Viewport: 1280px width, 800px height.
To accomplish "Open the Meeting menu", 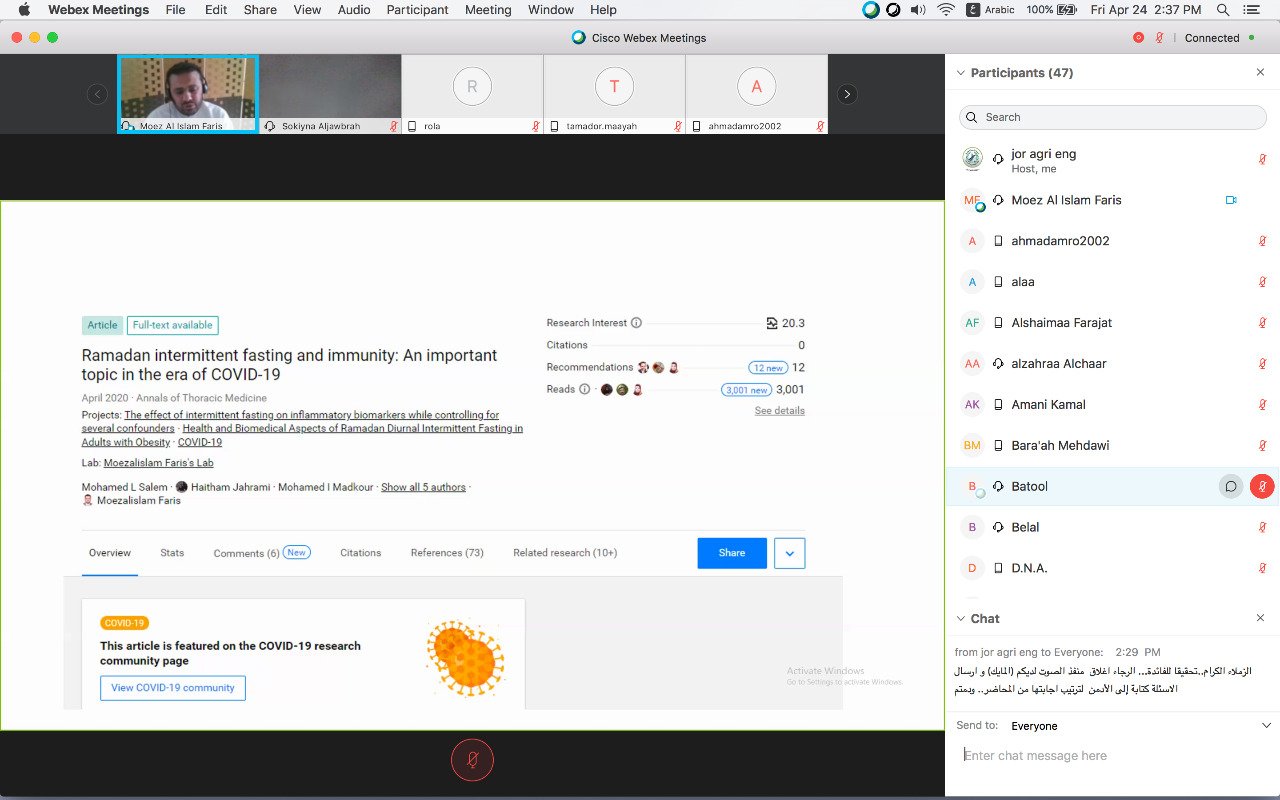I will click(x=488, y=10).
